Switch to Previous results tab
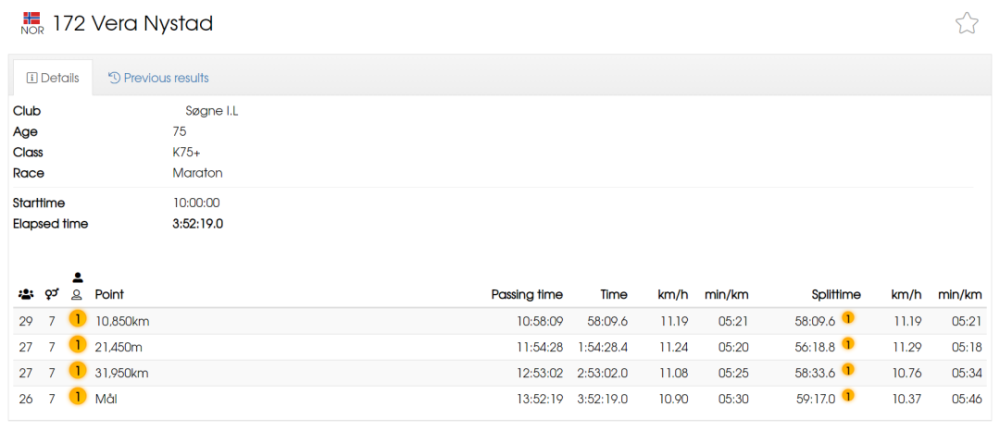The width and height of the screenshot is (1000, 431). pos(159,78)
